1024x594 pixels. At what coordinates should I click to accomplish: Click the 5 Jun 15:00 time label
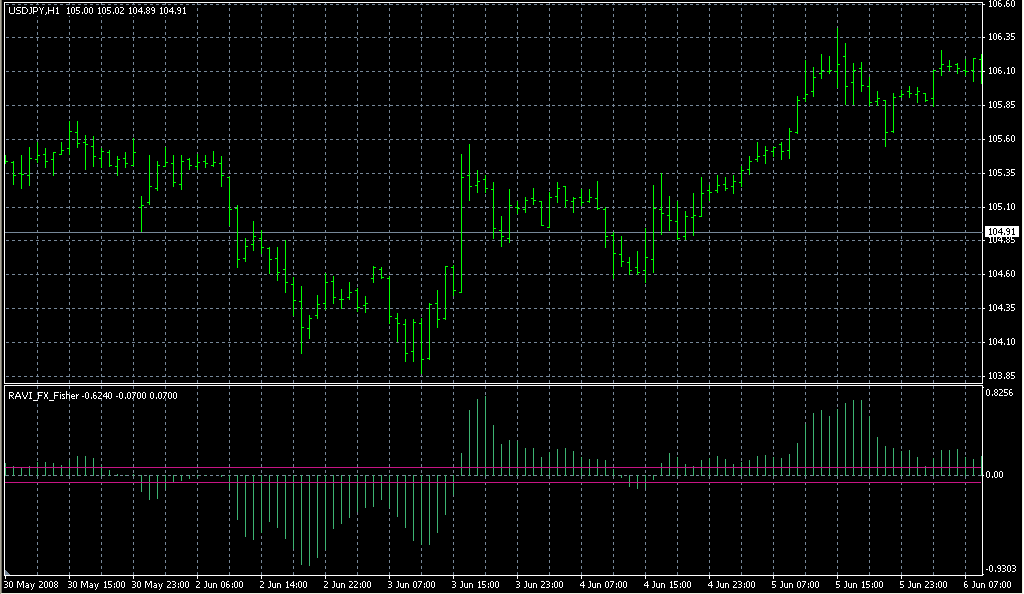pos(859,584)
